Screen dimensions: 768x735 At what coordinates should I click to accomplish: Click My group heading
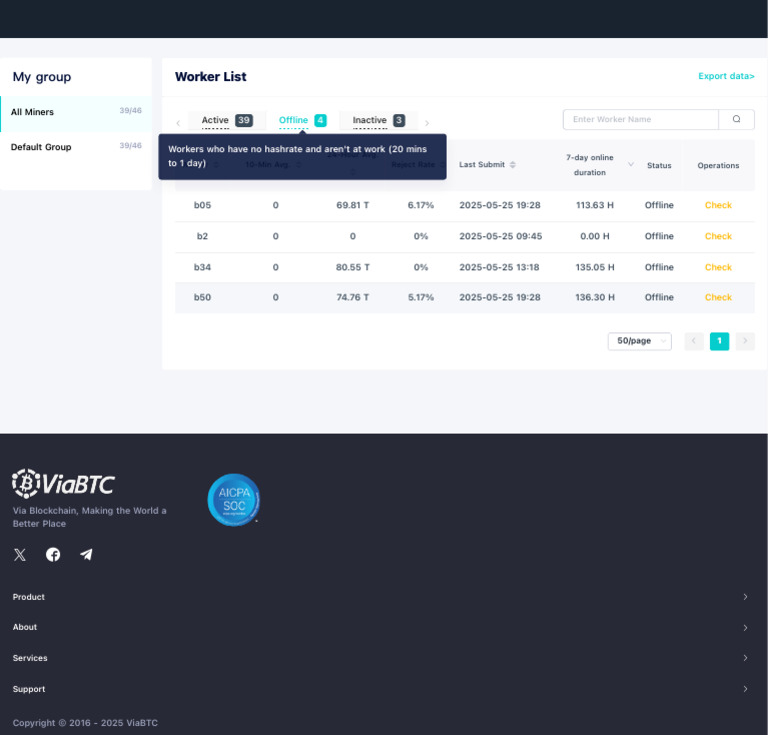[42, 77]
